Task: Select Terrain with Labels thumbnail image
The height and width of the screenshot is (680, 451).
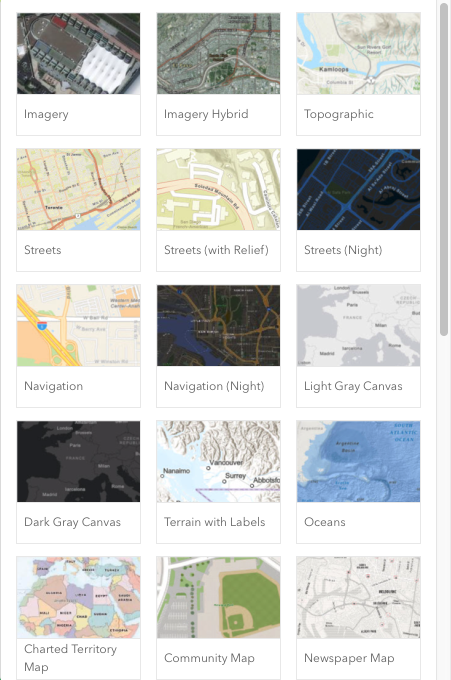Action: [219, 461]
